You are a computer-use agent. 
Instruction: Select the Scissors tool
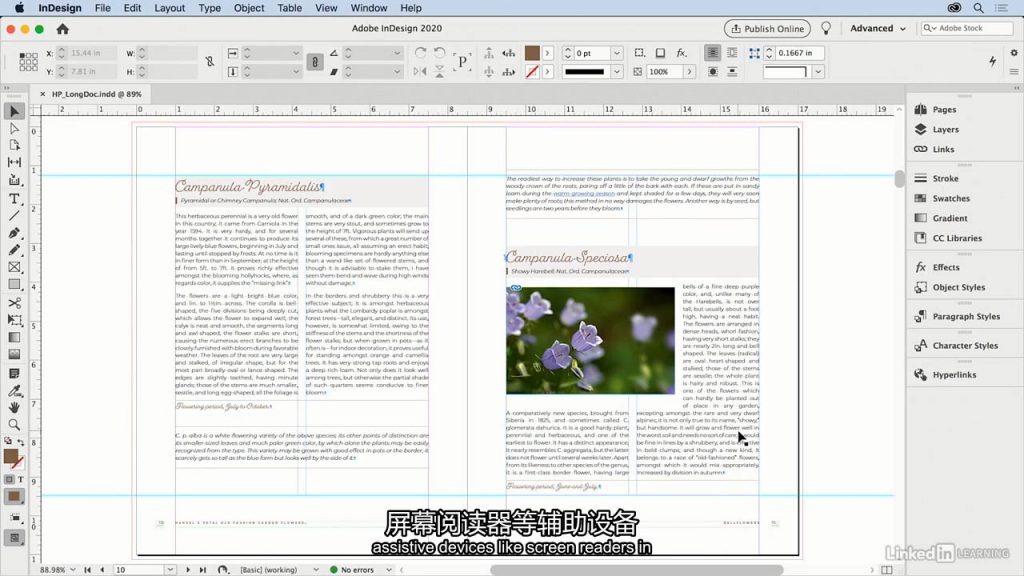point(14,303)
